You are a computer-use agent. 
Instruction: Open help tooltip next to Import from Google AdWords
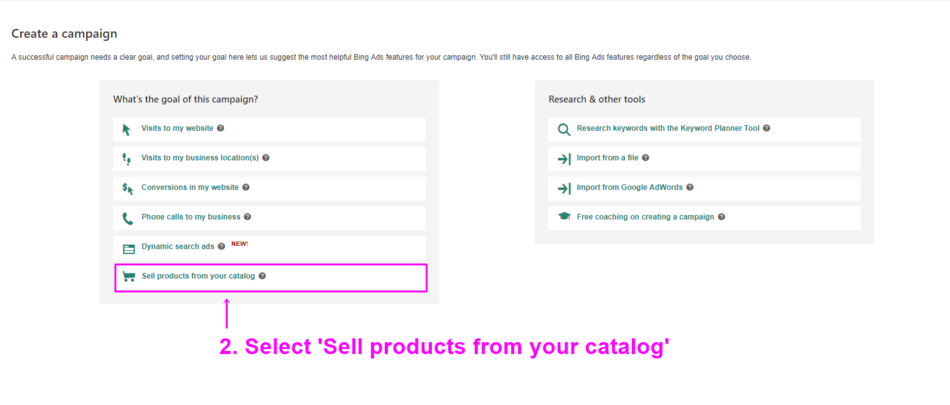[x=690, y=187]
